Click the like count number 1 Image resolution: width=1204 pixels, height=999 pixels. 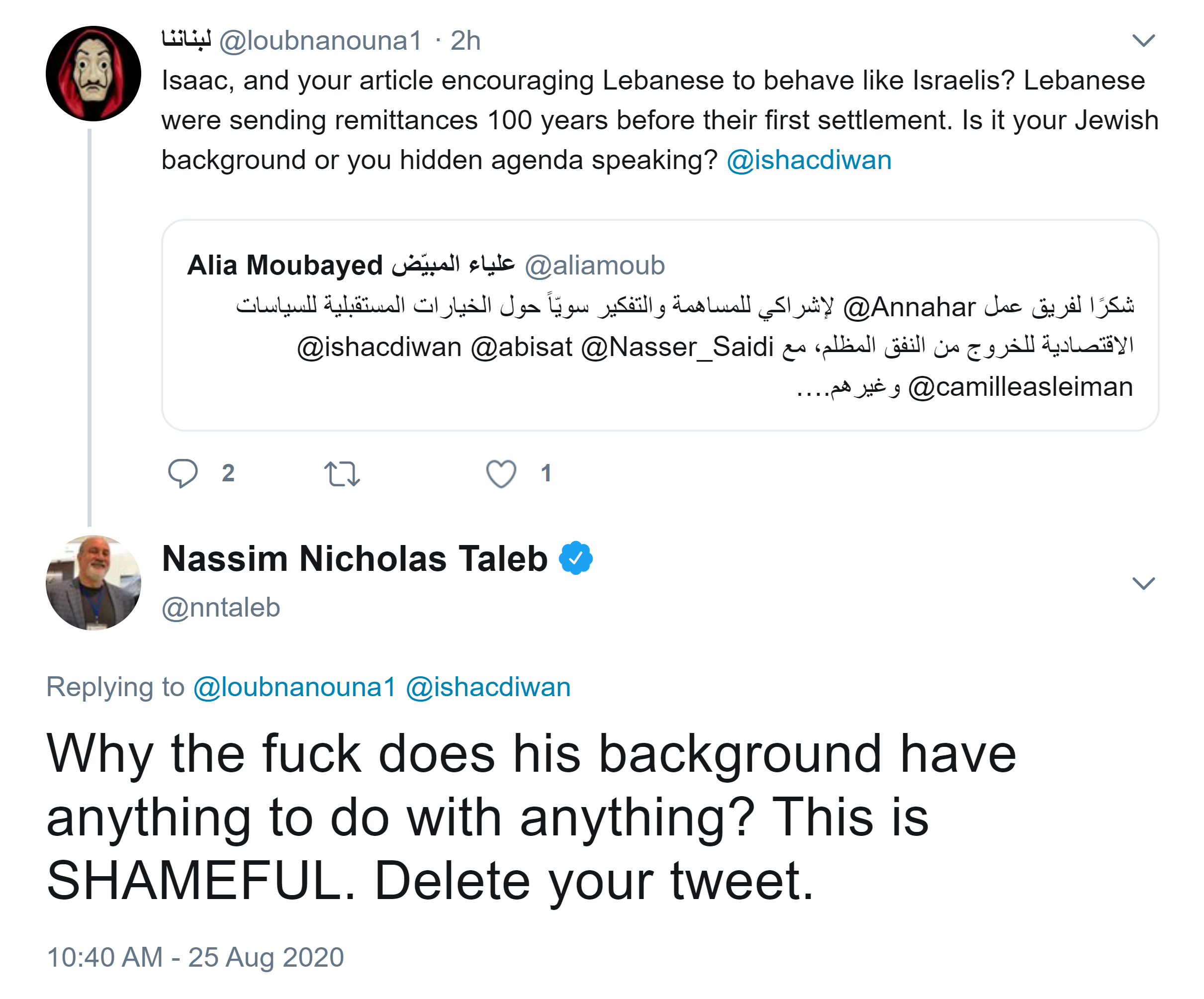click(x=546, y=473)
